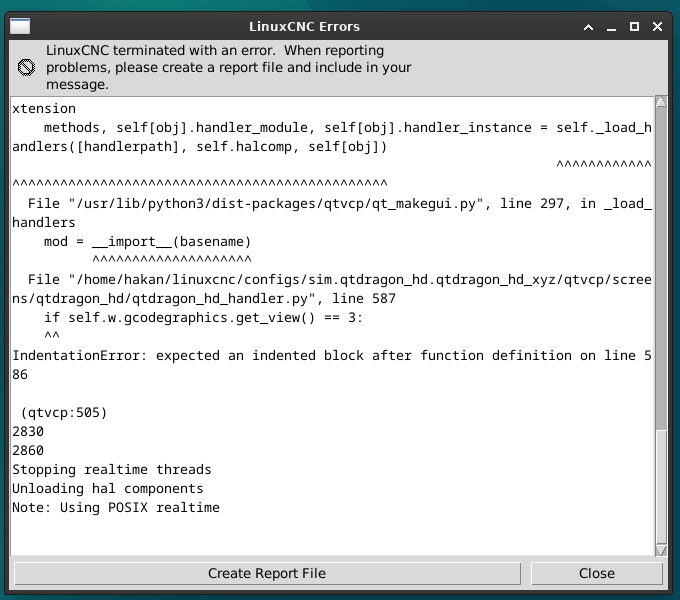Click the 'LinuxCNC Errors' window title
Viewport: 680px width, 600px height.
[x=304, y=26]
